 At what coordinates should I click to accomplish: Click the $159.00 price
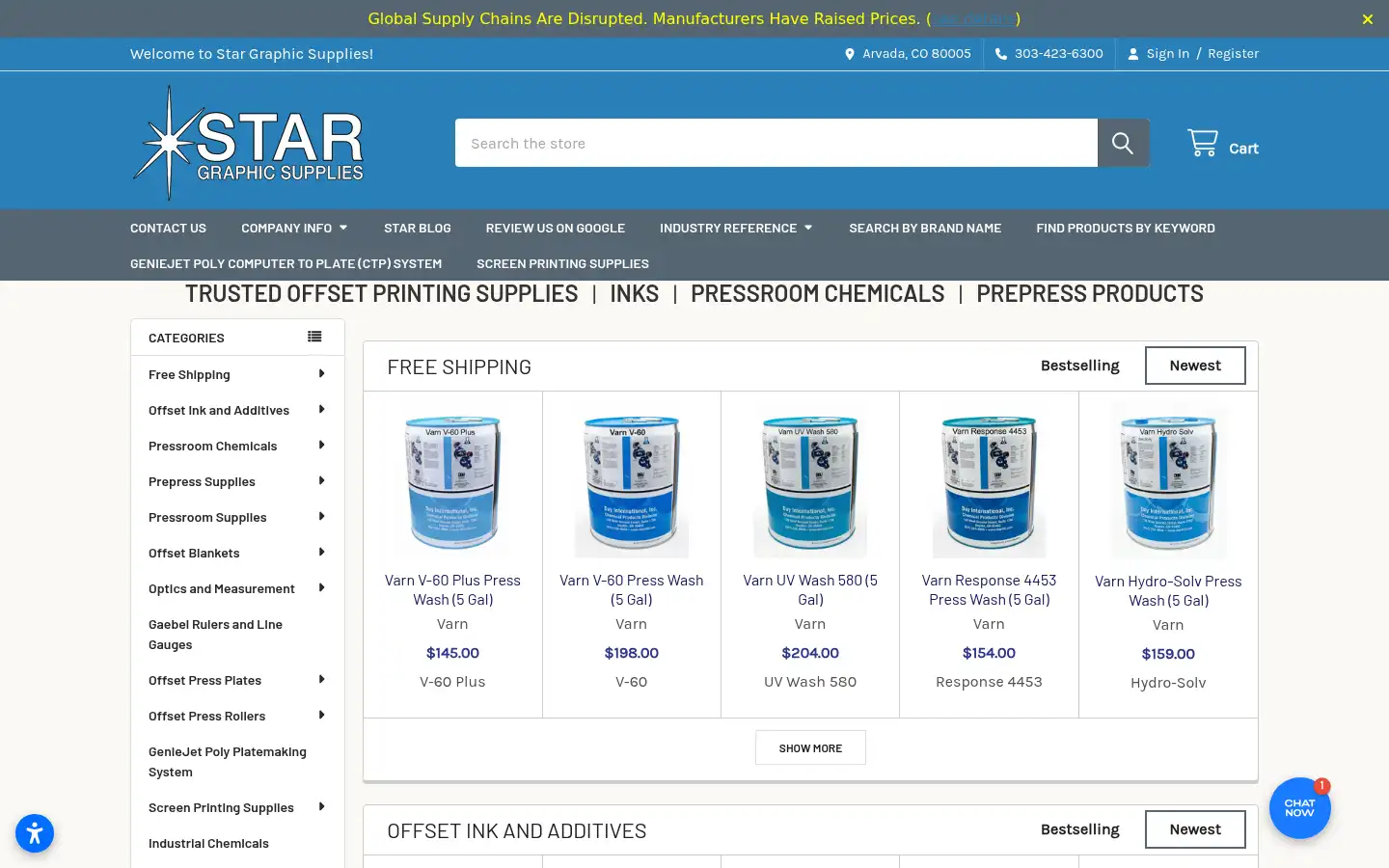[x=1168, y=654]
